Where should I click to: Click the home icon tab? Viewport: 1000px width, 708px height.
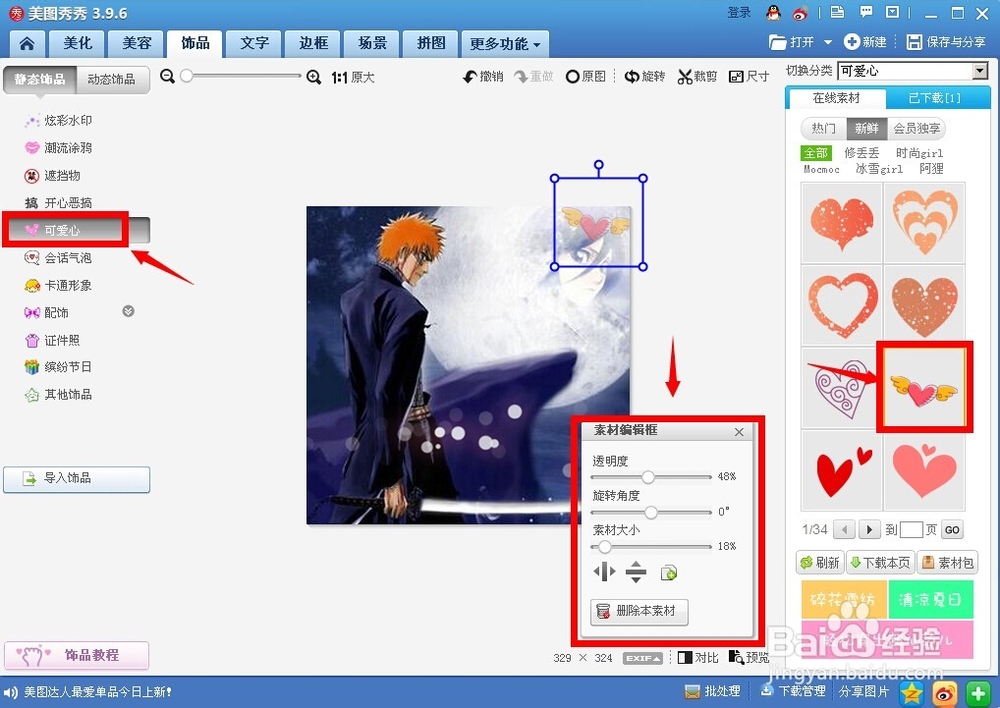tap(27, 43)
